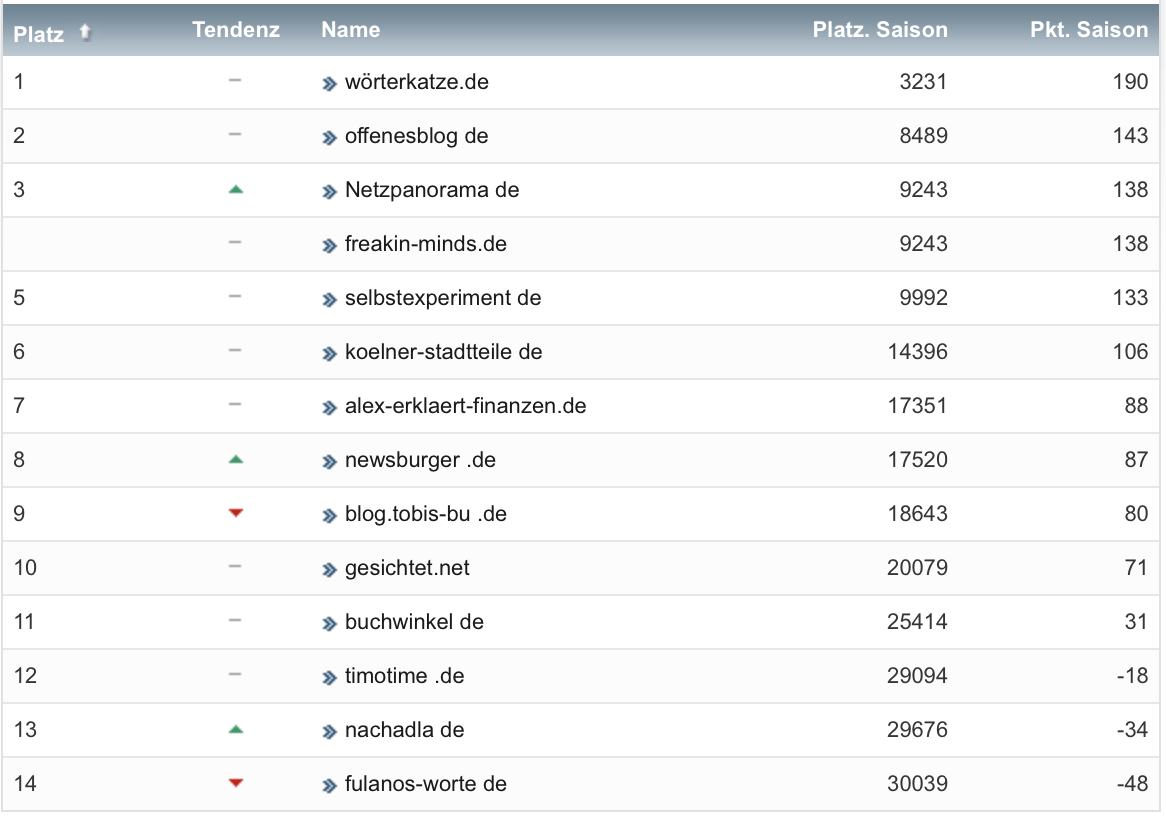Click the rank number 10
The image size is (1166, 816).
tap(25, 568)
